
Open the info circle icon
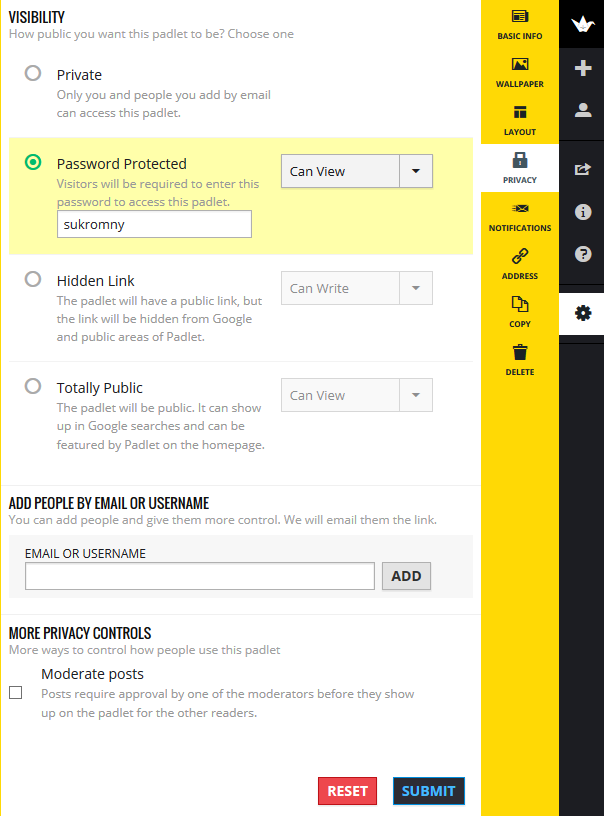[x=583, y=212]
